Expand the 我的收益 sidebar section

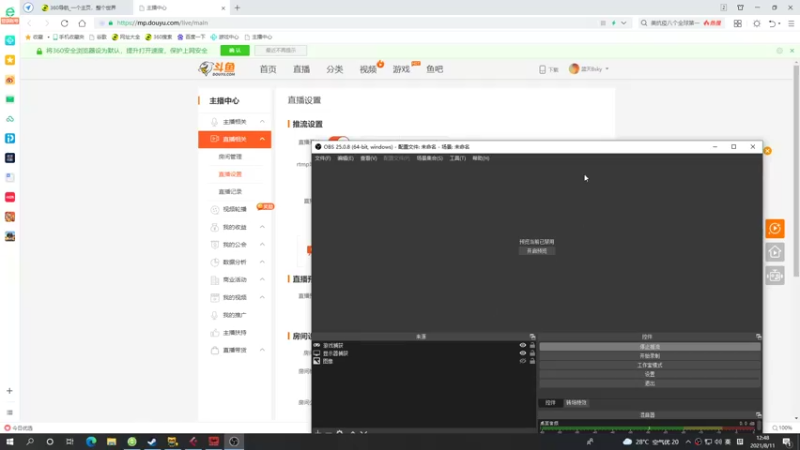tap(235, 227)
